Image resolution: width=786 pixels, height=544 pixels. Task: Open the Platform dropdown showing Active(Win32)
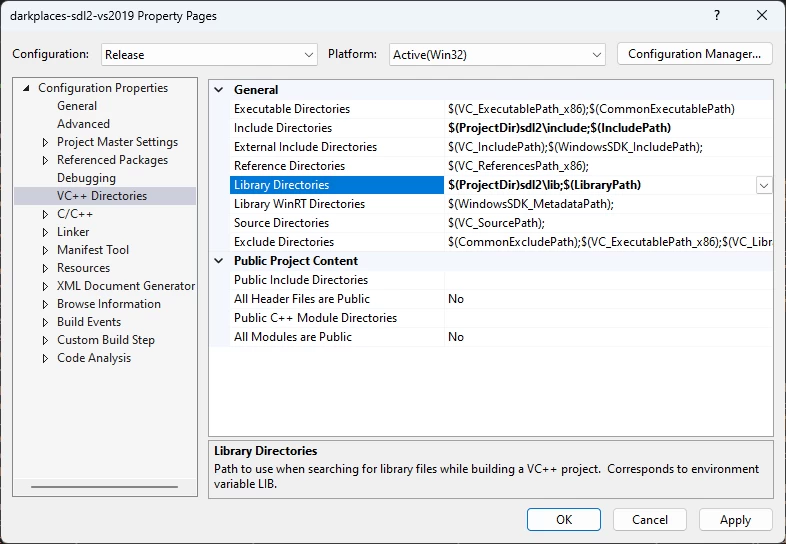point(497,54)
